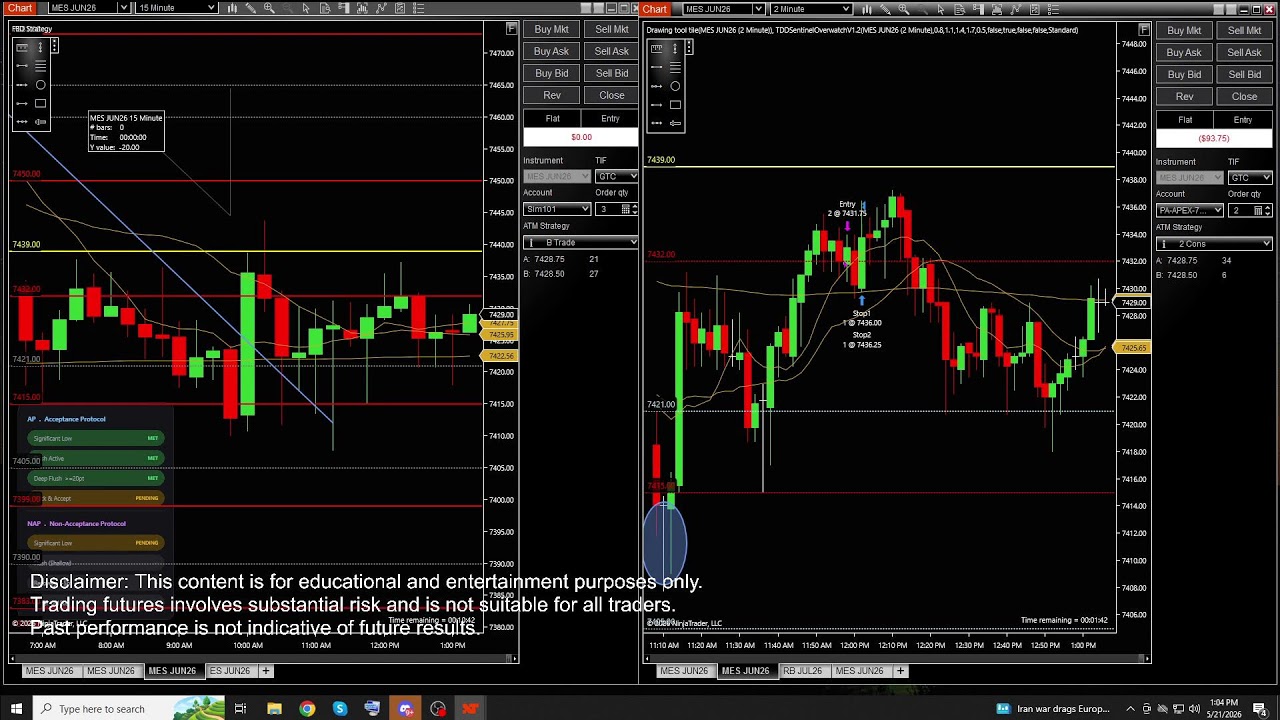Open File Explorer from the taskbar
The height and width of the screenshot is (720, 1280).
coord(274,709)
